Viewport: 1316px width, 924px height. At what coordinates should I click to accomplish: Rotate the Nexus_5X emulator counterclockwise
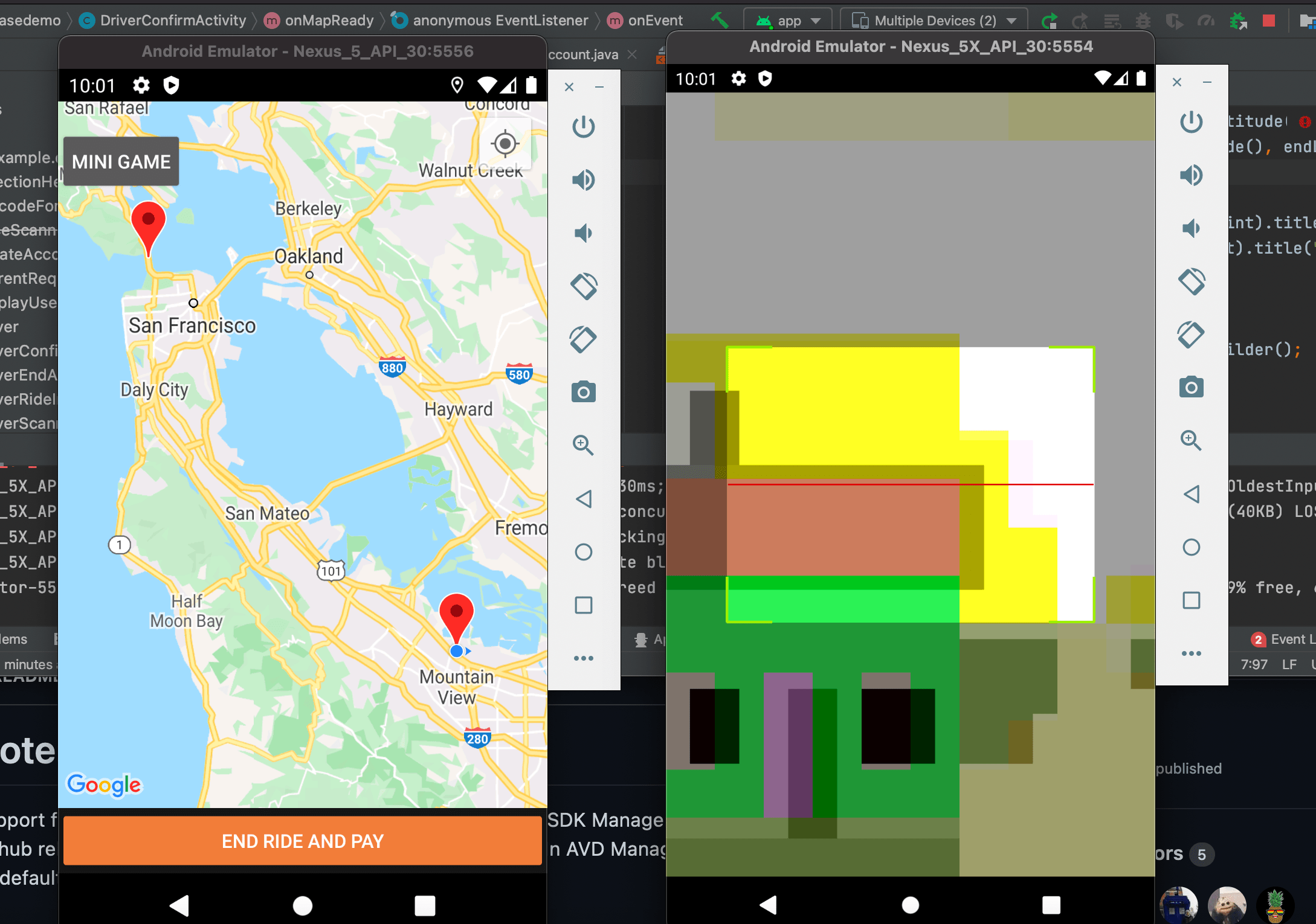coord(1192,281)
